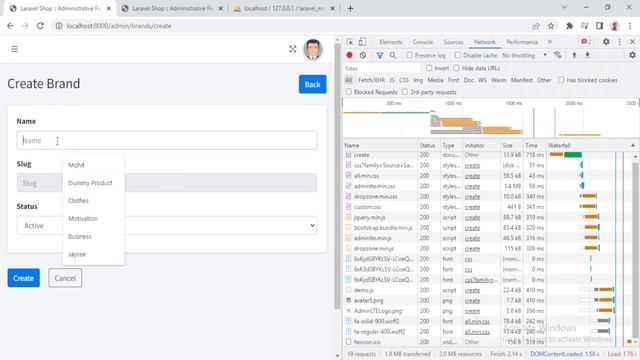This screenshot has width=640, height=360.
Task: Open the hamburger sidebar menu
Action: [x=14, y=49]
